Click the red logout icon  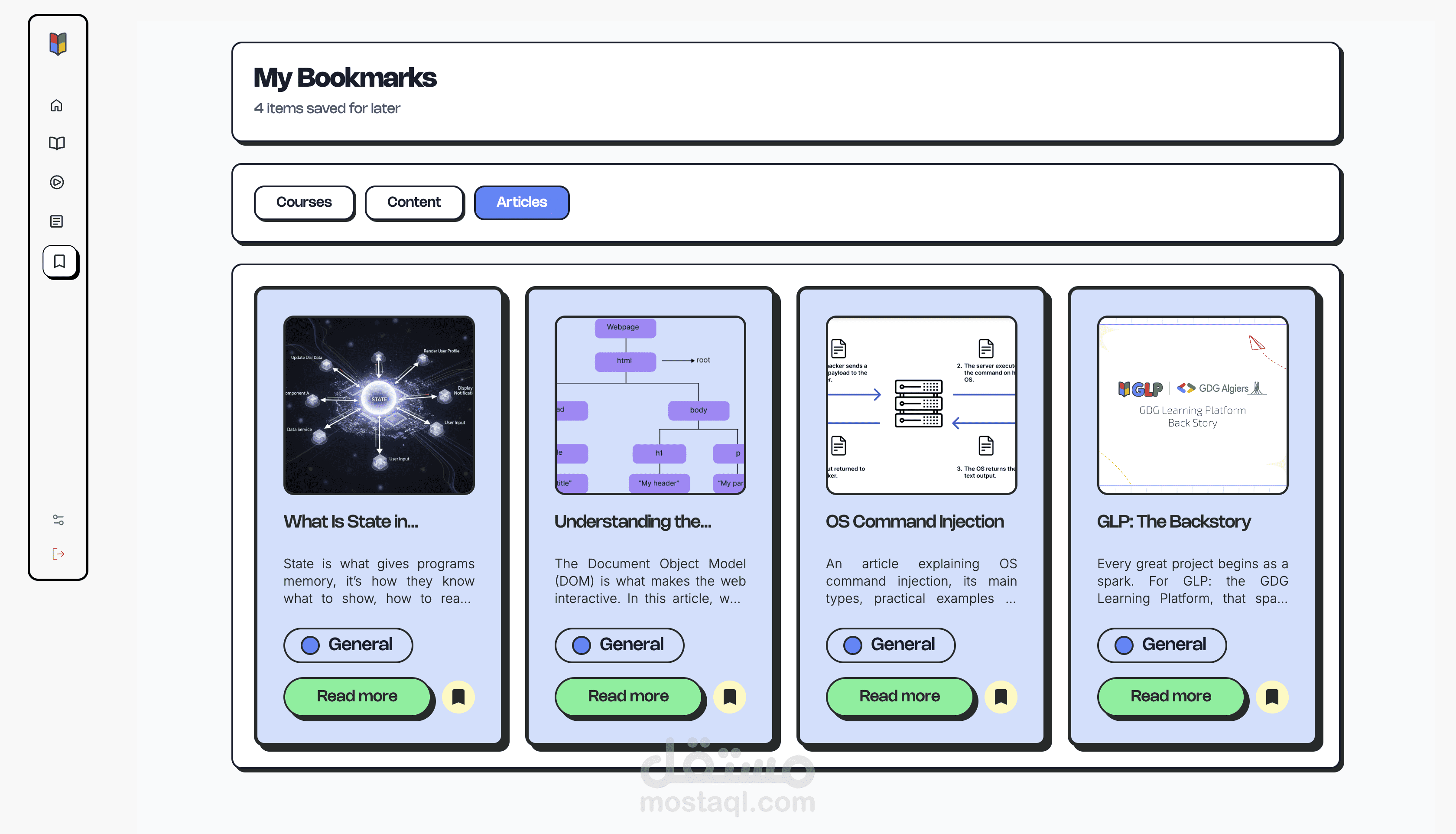click(58, 554)
